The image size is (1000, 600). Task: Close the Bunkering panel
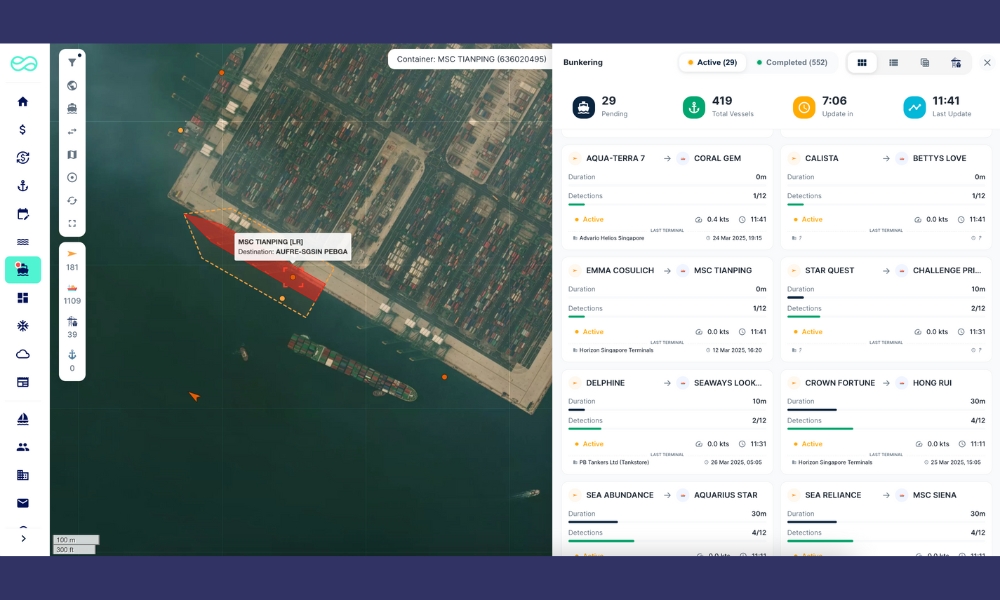click(987, 63)
